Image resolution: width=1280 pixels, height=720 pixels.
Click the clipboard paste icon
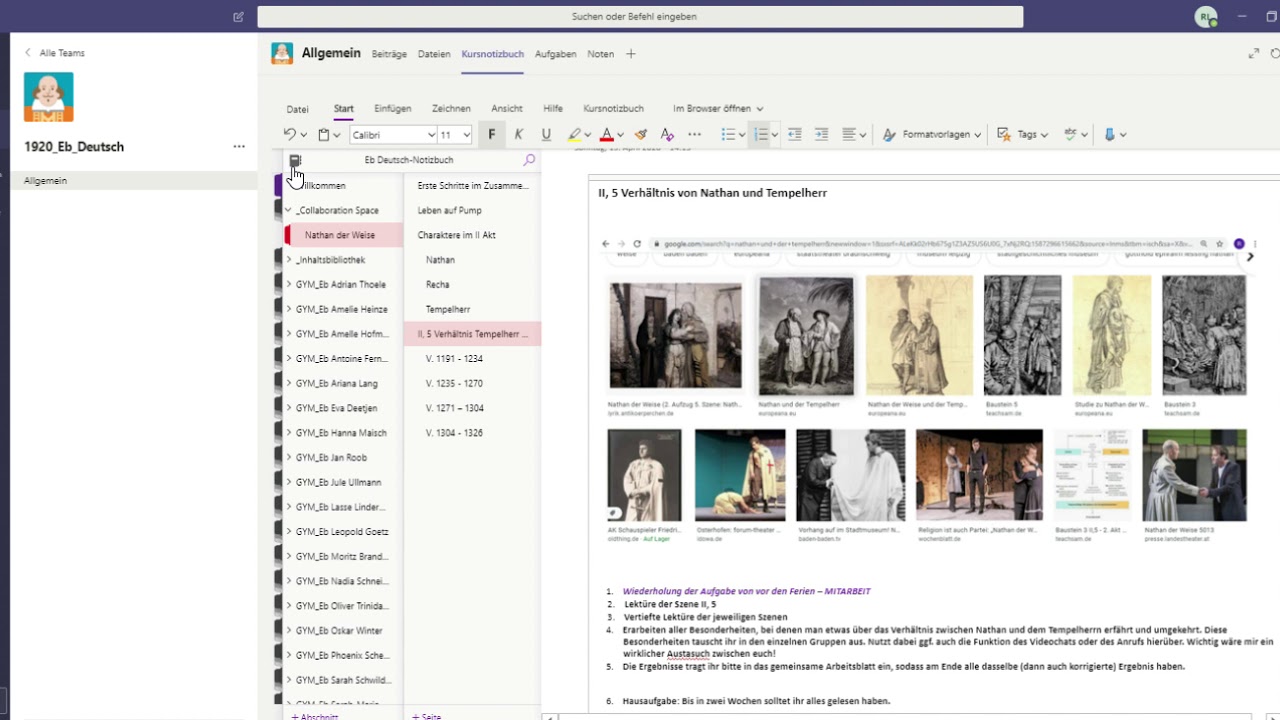click(324, 135)
